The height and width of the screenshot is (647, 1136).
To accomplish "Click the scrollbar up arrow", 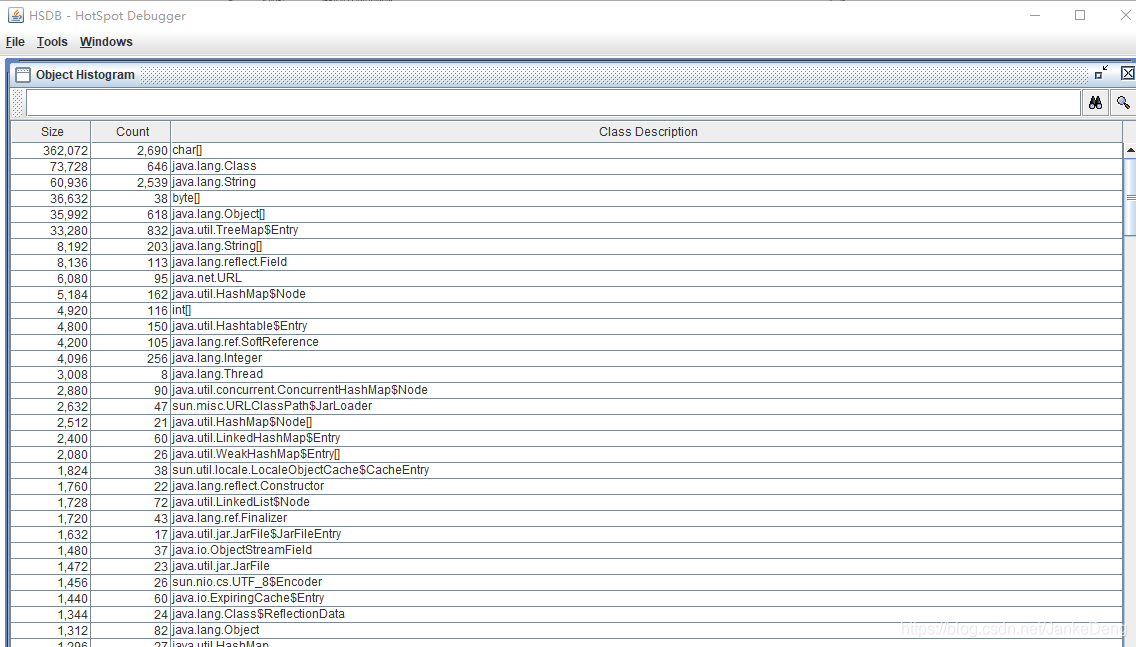I will click(1129, 150).
